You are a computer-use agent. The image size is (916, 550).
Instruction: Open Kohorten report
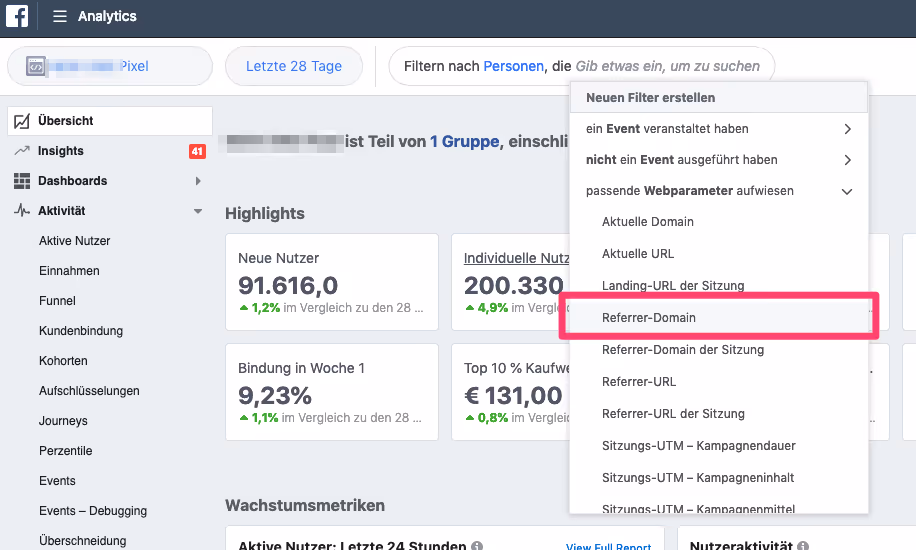point(63,361)
